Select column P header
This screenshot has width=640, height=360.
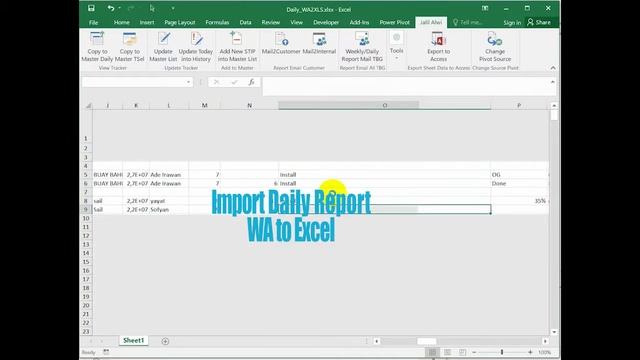click(x=519, y=105)
